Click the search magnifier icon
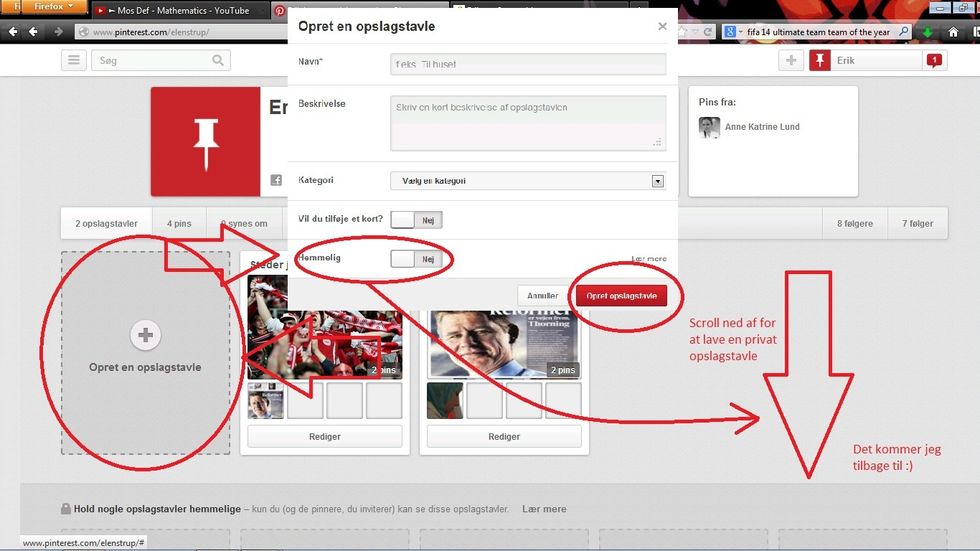 click(218, 61)
